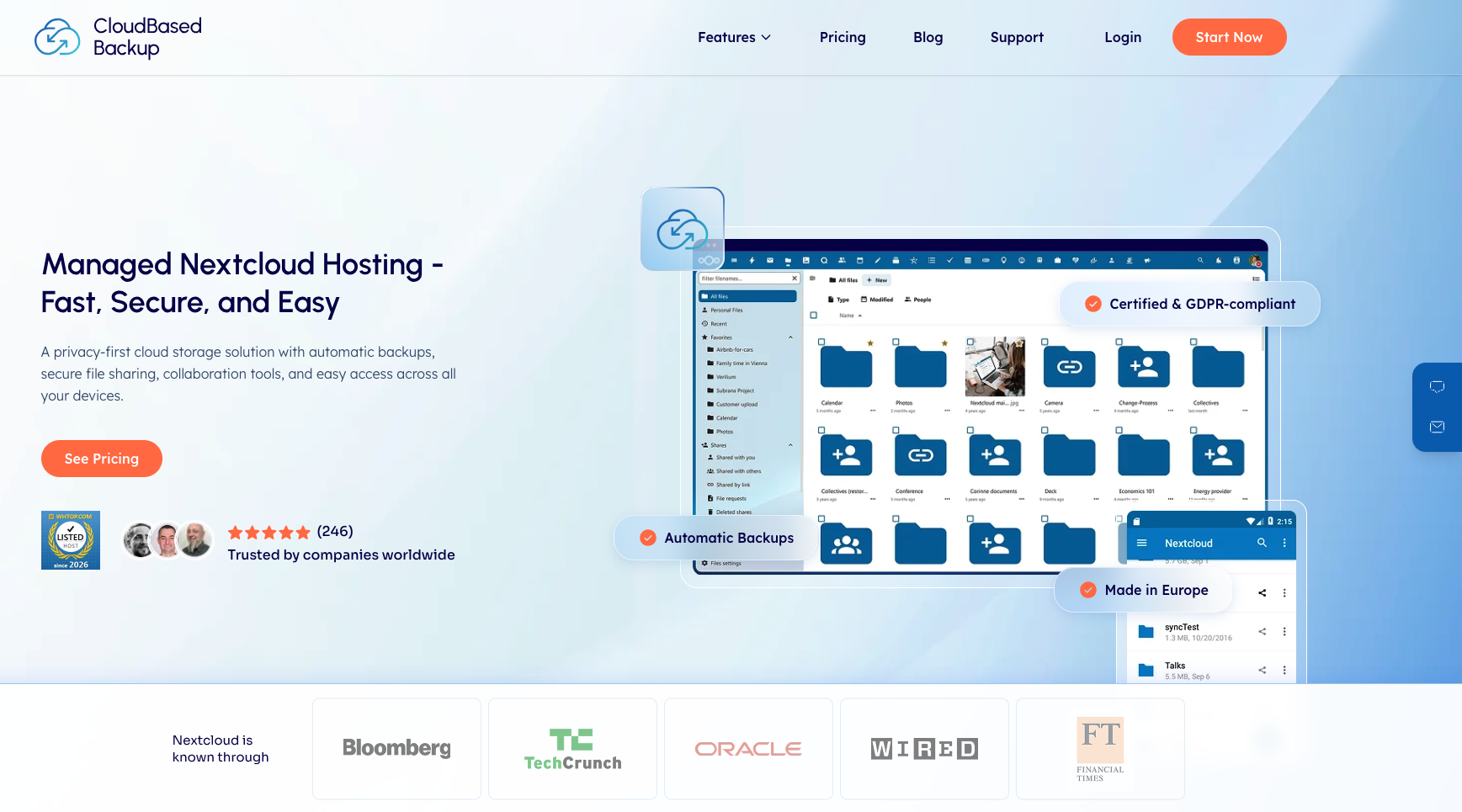
Task: Collapse the Favorites section in the sidebar
Action: [790, 337]
